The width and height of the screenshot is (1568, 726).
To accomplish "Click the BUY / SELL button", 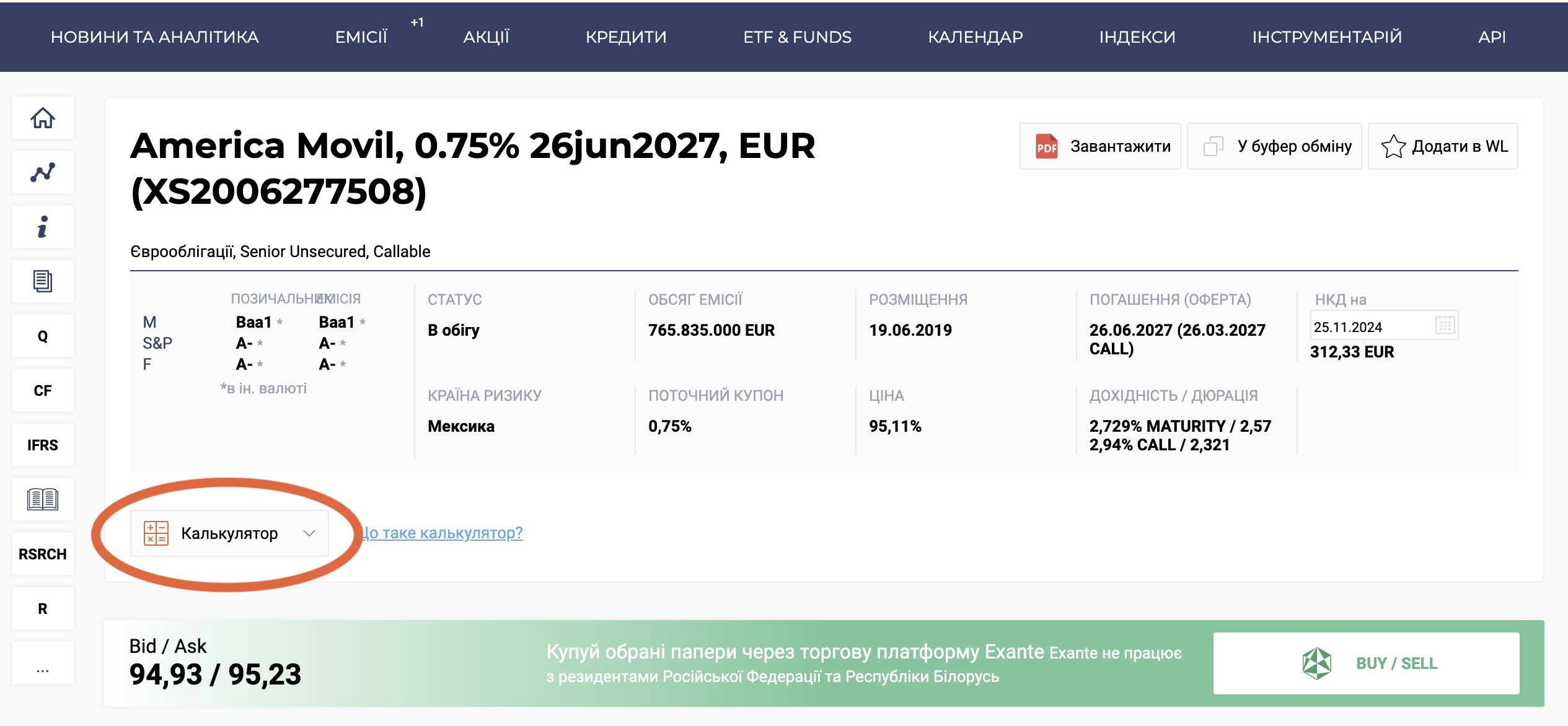I will coord(1367,663).
